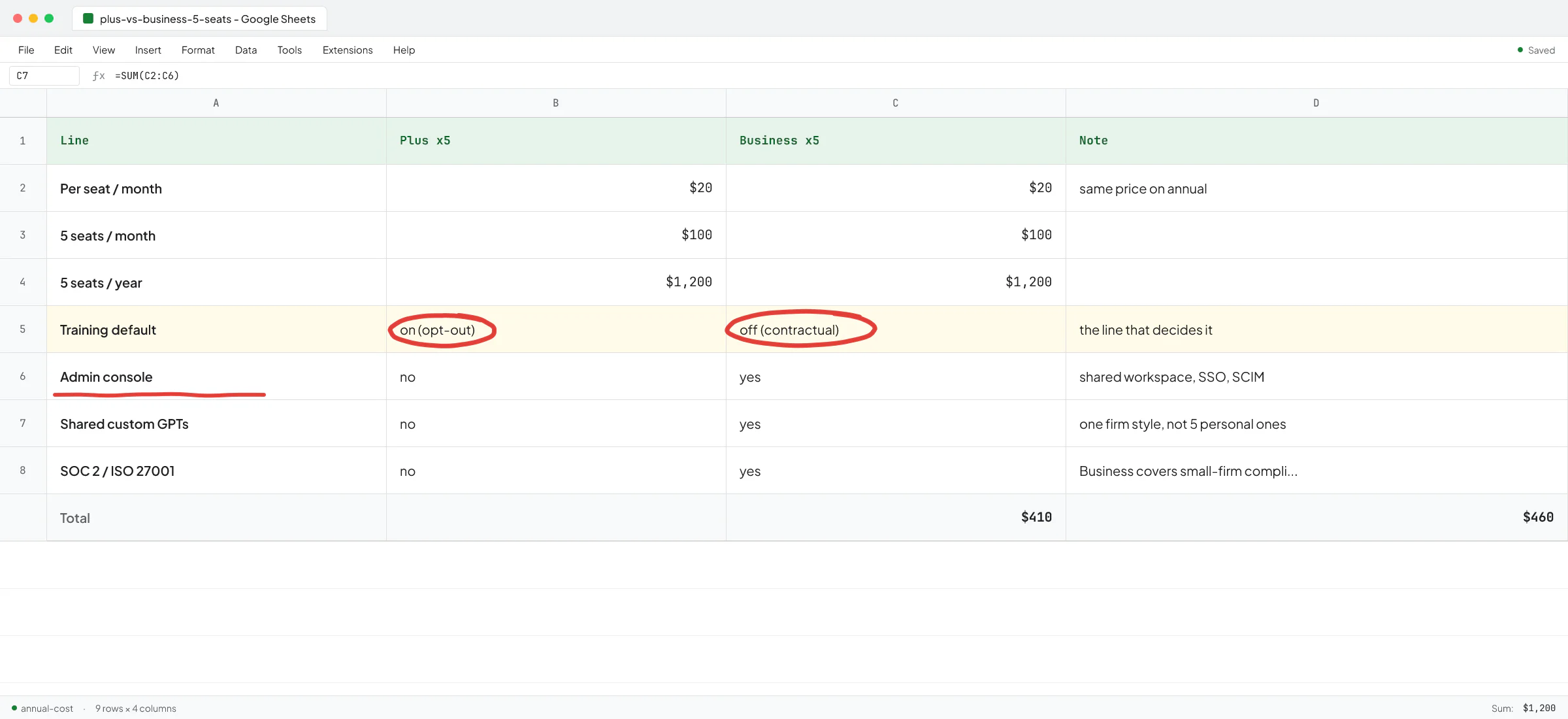Select row 3 header number
This screenshot has width=1568, height=719.
[x=23, y=235]
